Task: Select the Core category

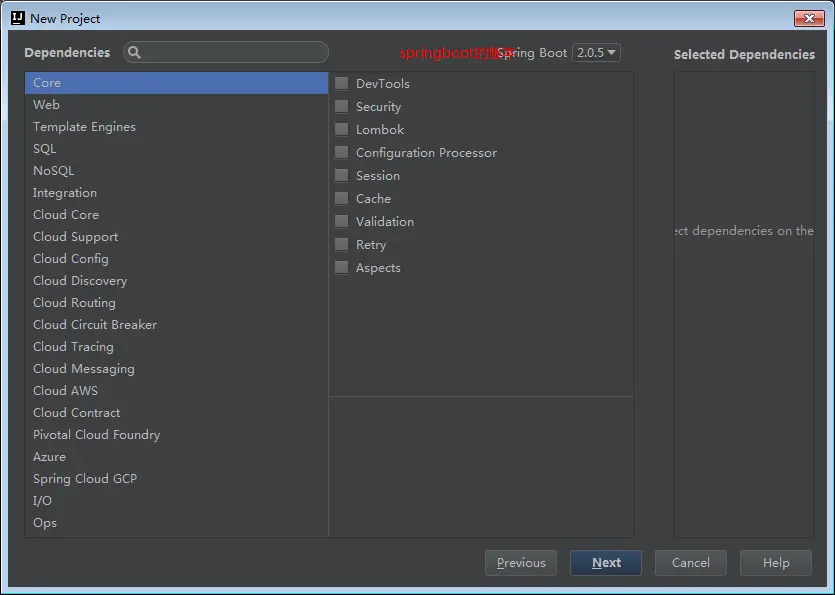Action: pyautogui.click(x=176, y=83)
